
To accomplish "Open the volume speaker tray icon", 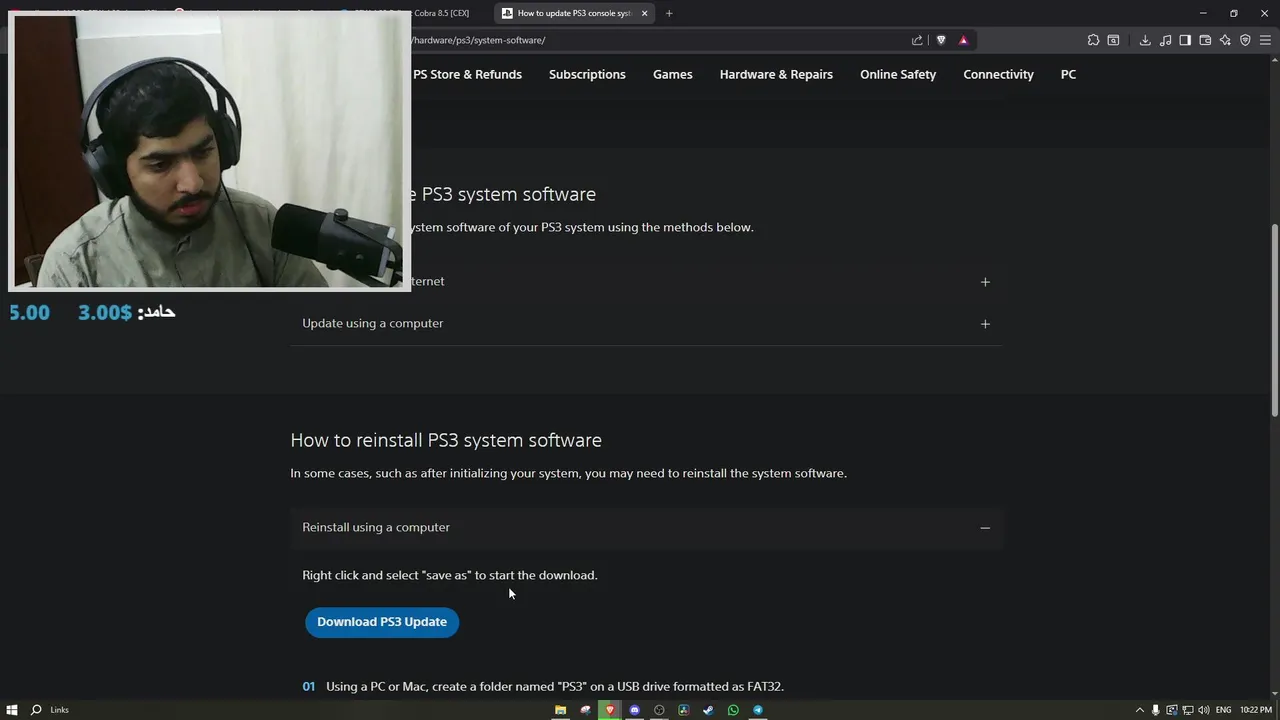I will [x=1203, y=710].
